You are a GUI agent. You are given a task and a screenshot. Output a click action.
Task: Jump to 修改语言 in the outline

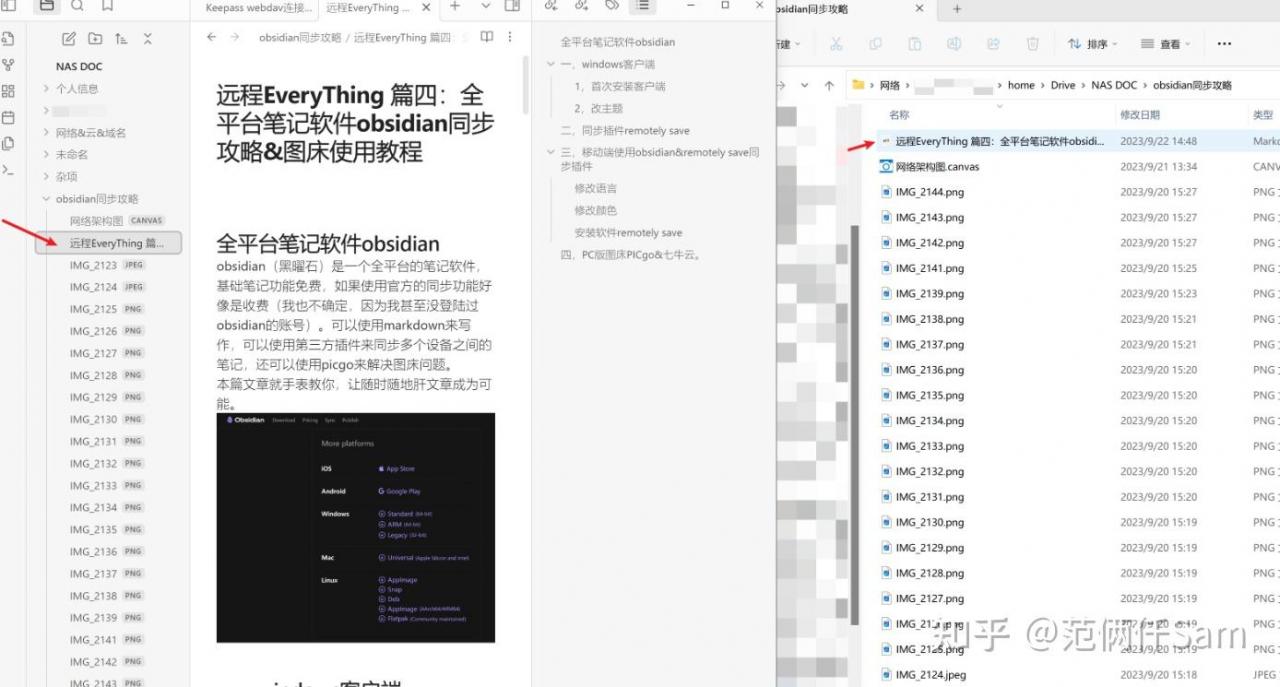coord(596,188)
